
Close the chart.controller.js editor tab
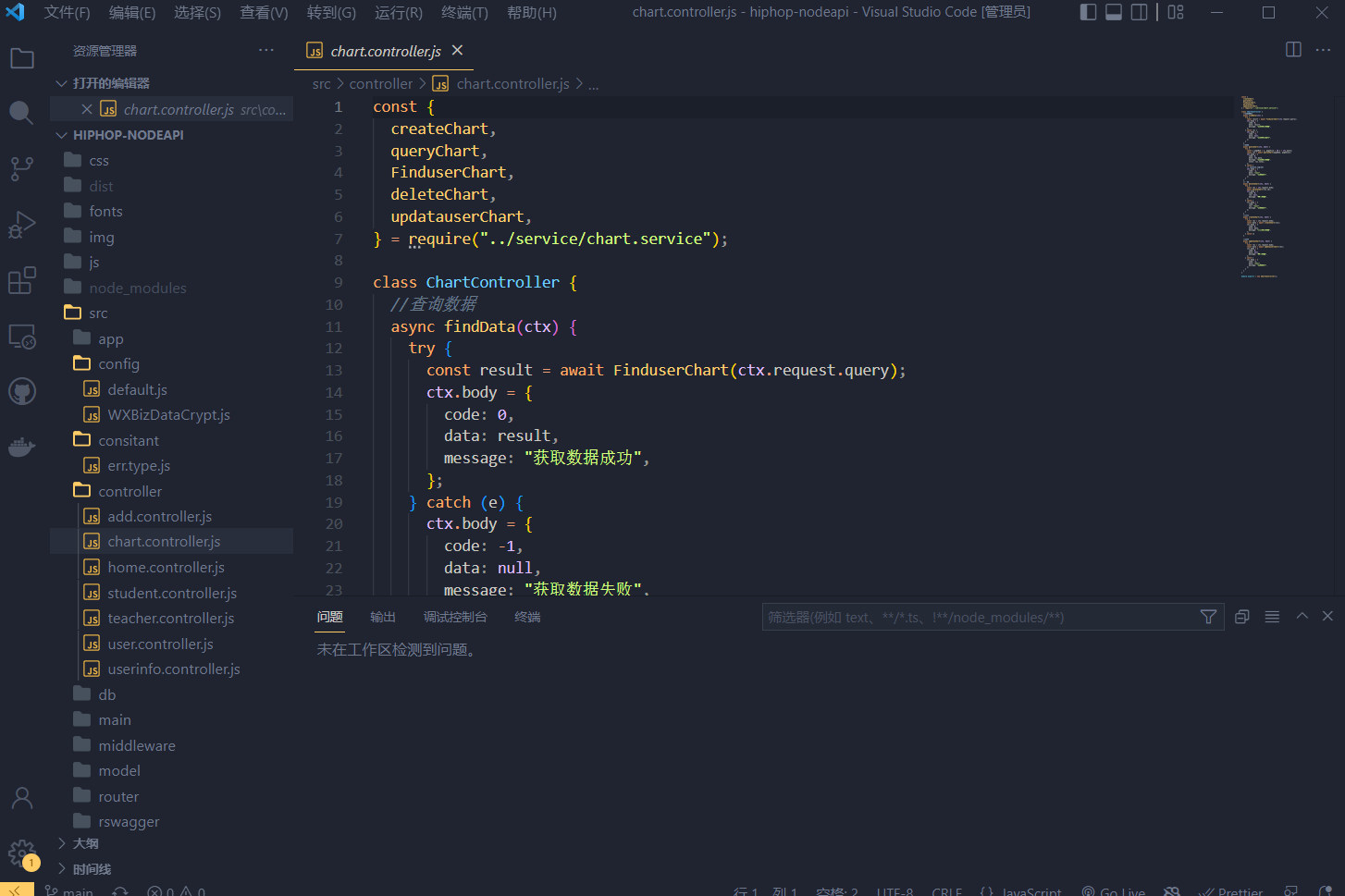pyautogui.click(x=457, y=50)
